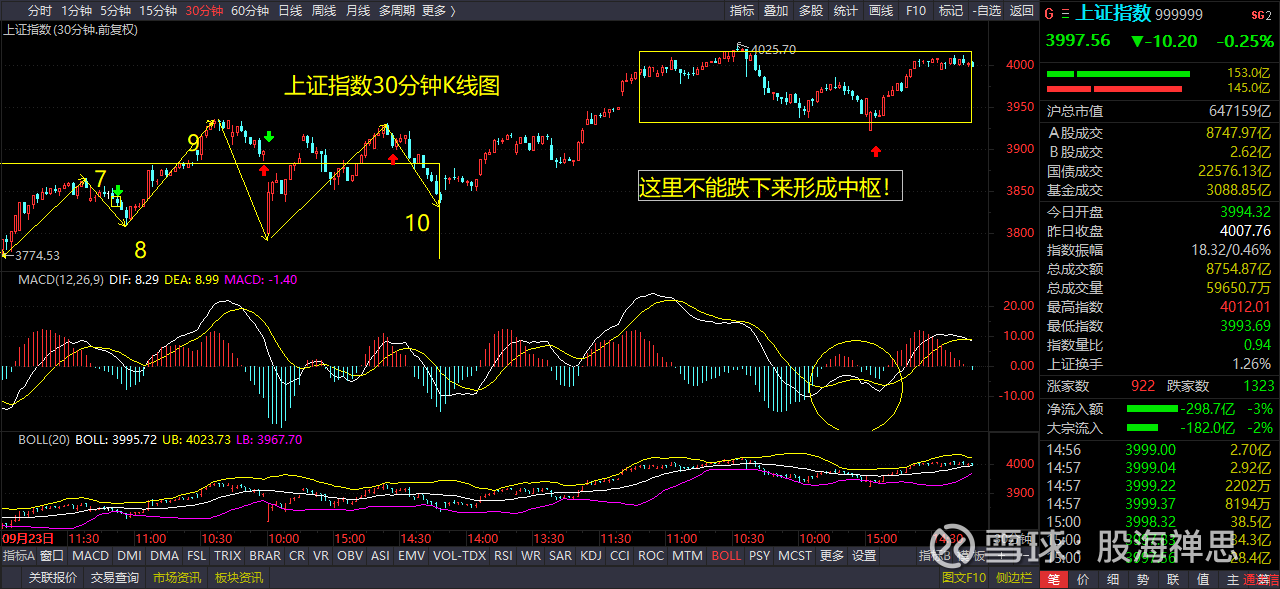This screenshot has width=1280, height=589.
Task: Select the WR indicator tab
Action: (531, 556)
